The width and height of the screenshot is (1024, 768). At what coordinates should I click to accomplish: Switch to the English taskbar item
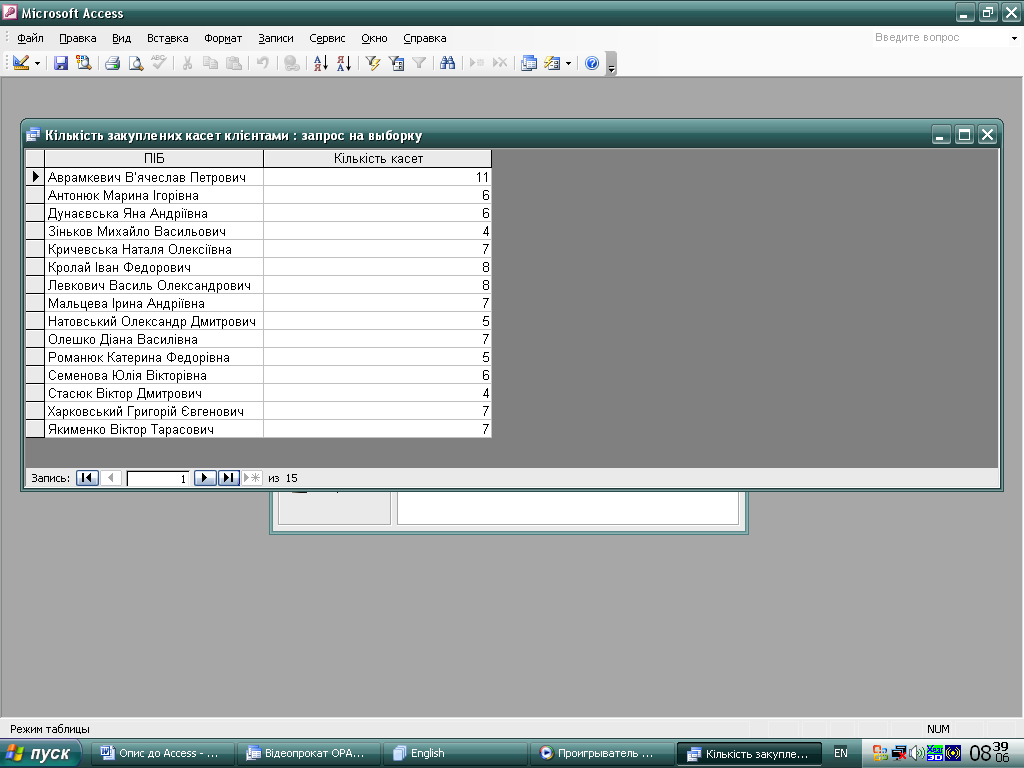454,753
